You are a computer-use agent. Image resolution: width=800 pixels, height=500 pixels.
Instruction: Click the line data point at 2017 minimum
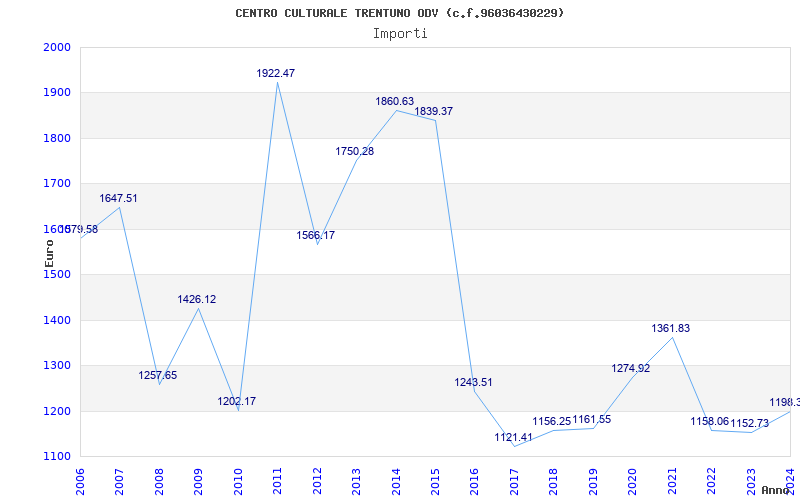(514, 446)
